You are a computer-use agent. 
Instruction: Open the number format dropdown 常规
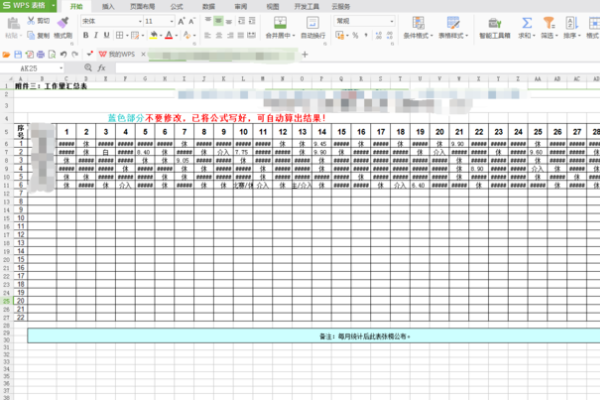(391, 21)
